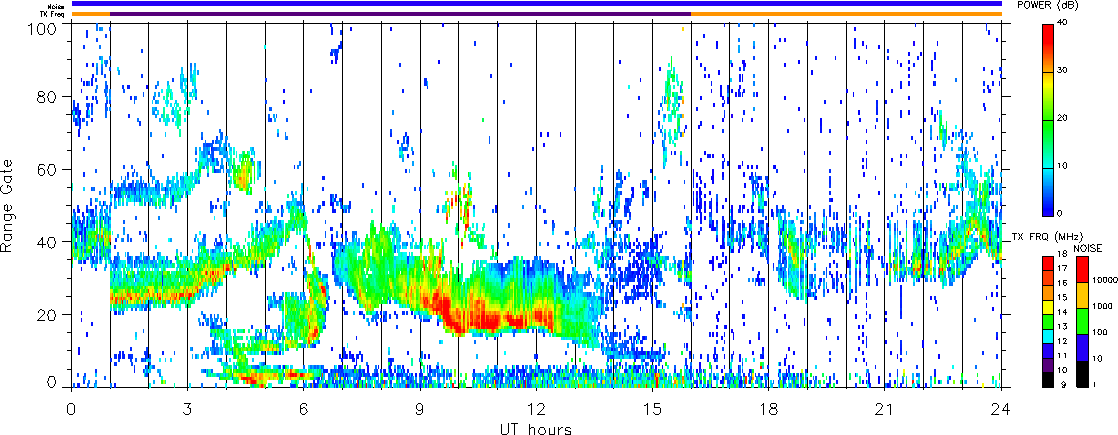1118x435 pixels.
Task: Click the 'POWER (dB)' colorbar title
Action: coord(1047,4)
